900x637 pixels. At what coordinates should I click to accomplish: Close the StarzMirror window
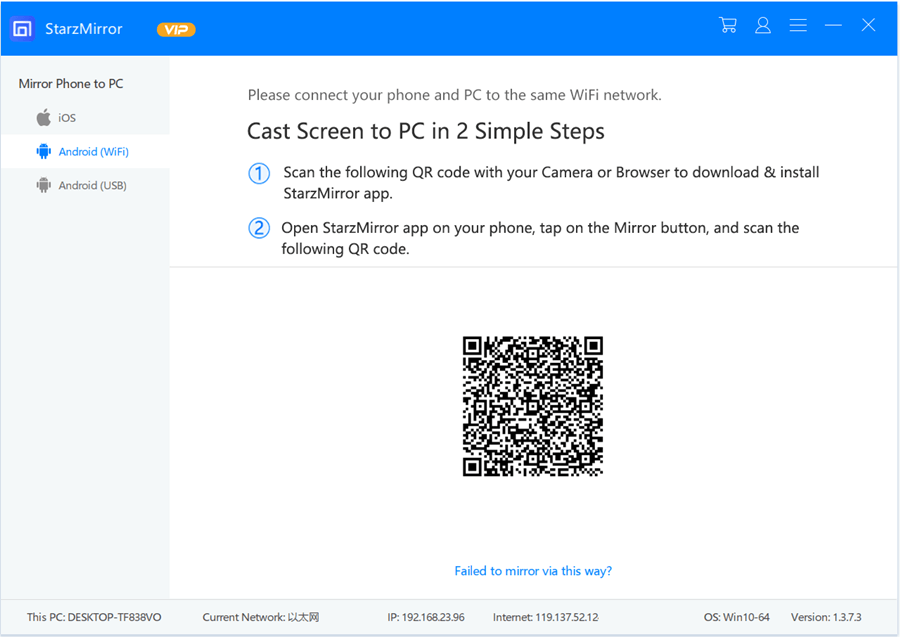coord(868,25)
